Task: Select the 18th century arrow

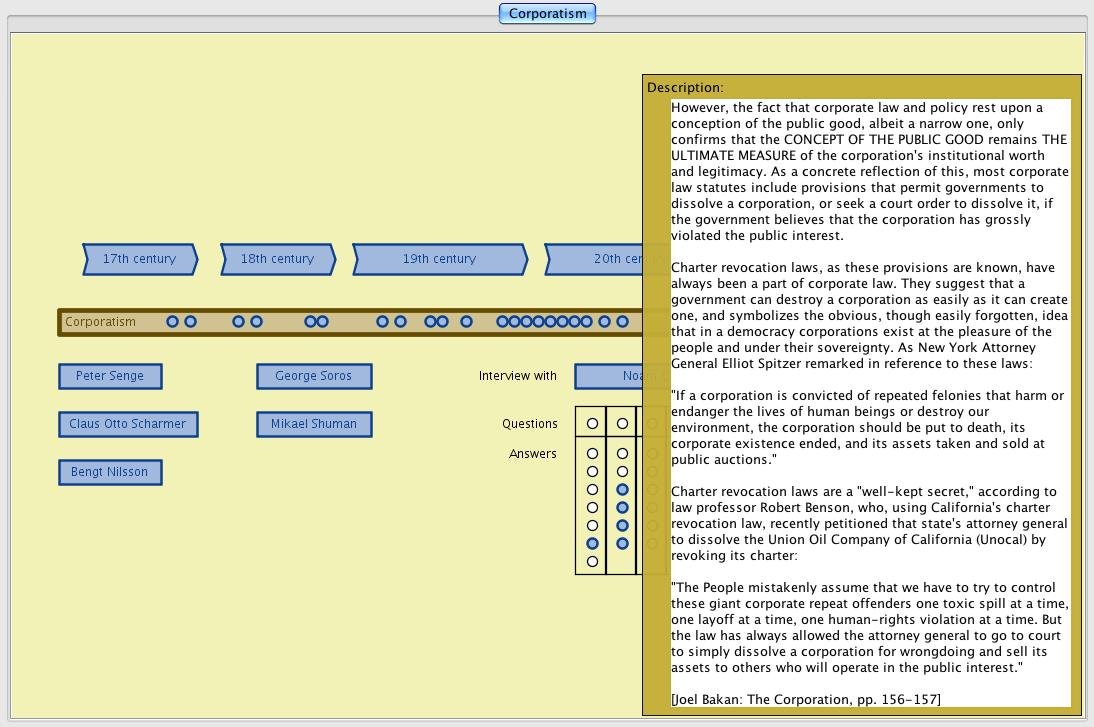Action: pyautogui.click(x=277, y=259)
